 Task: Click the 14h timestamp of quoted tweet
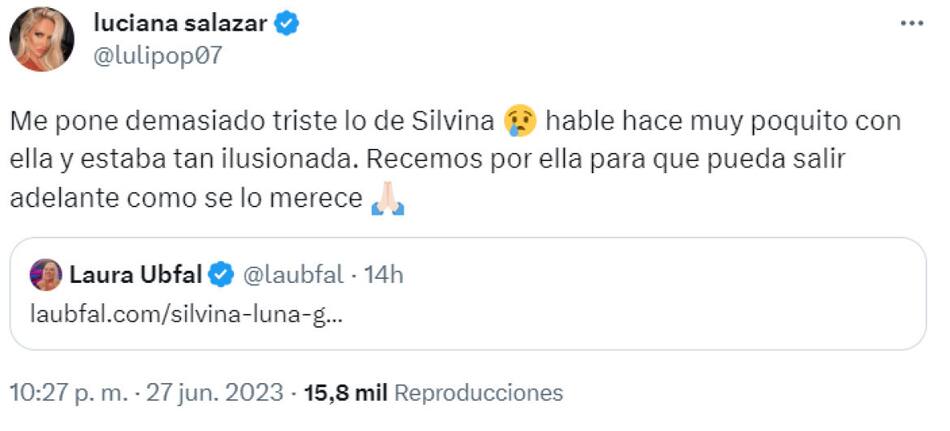382,274
